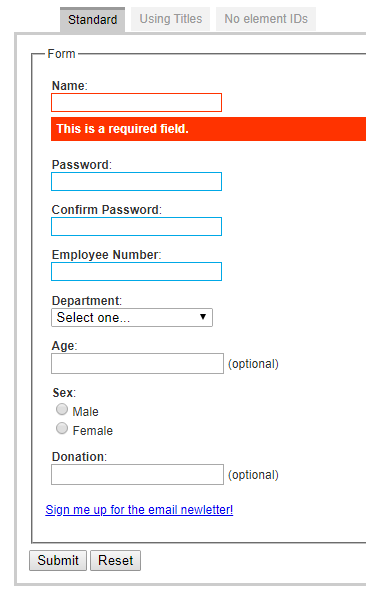Open the Using Titles tab
The height and width of the screenshot is (591, 366).
(x=170, y=19)
